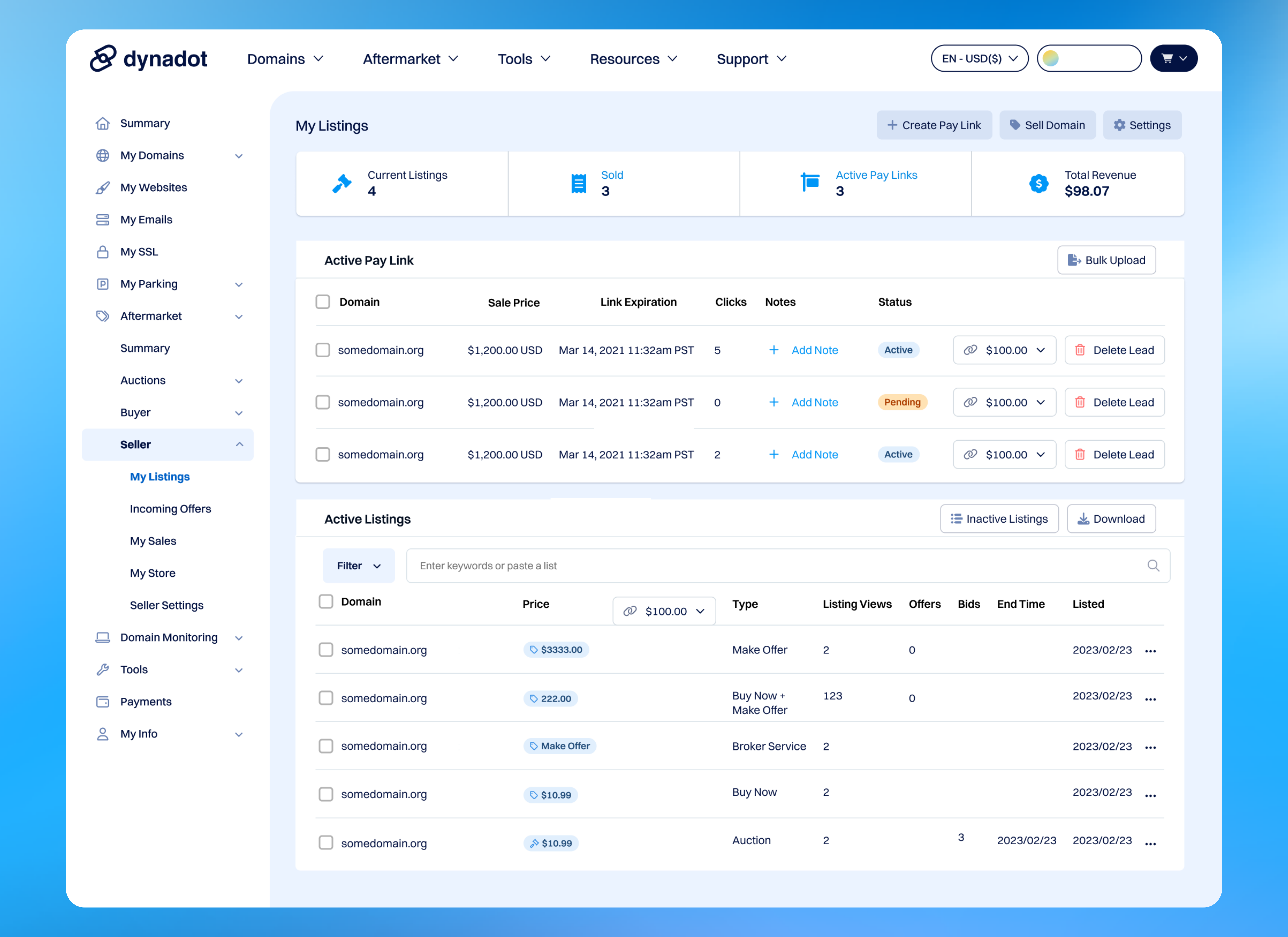Check the Broker Service listing checkbox
Screen dimensions: 1288x937
click(326, 746)
